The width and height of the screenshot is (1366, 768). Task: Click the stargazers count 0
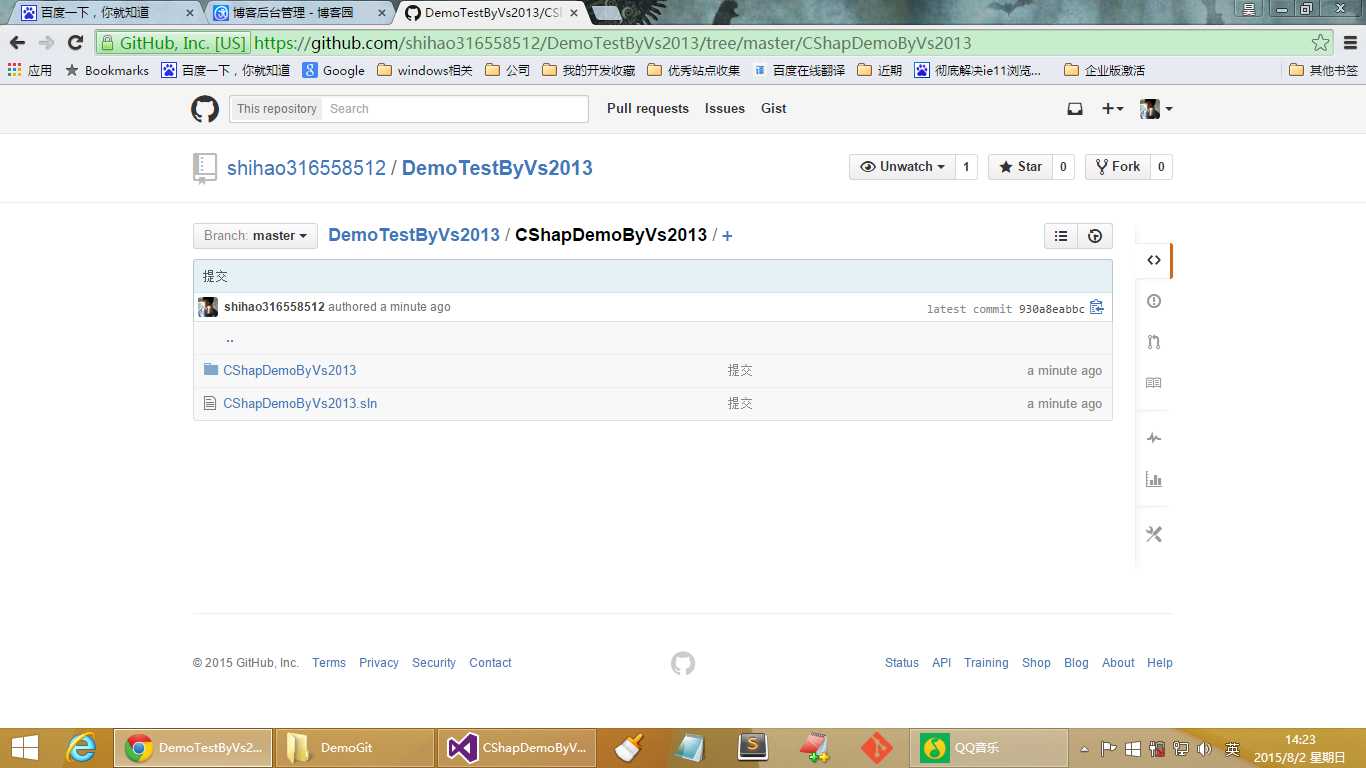[x=1063, y=167]
